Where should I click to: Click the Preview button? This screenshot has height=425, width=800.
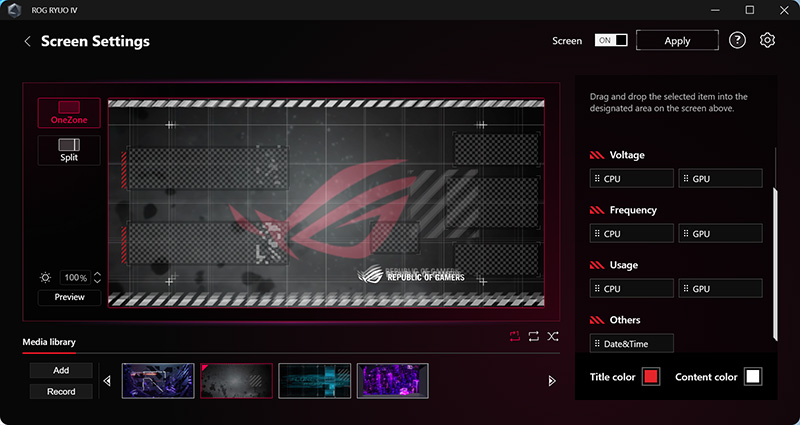(x=69, y=297)
